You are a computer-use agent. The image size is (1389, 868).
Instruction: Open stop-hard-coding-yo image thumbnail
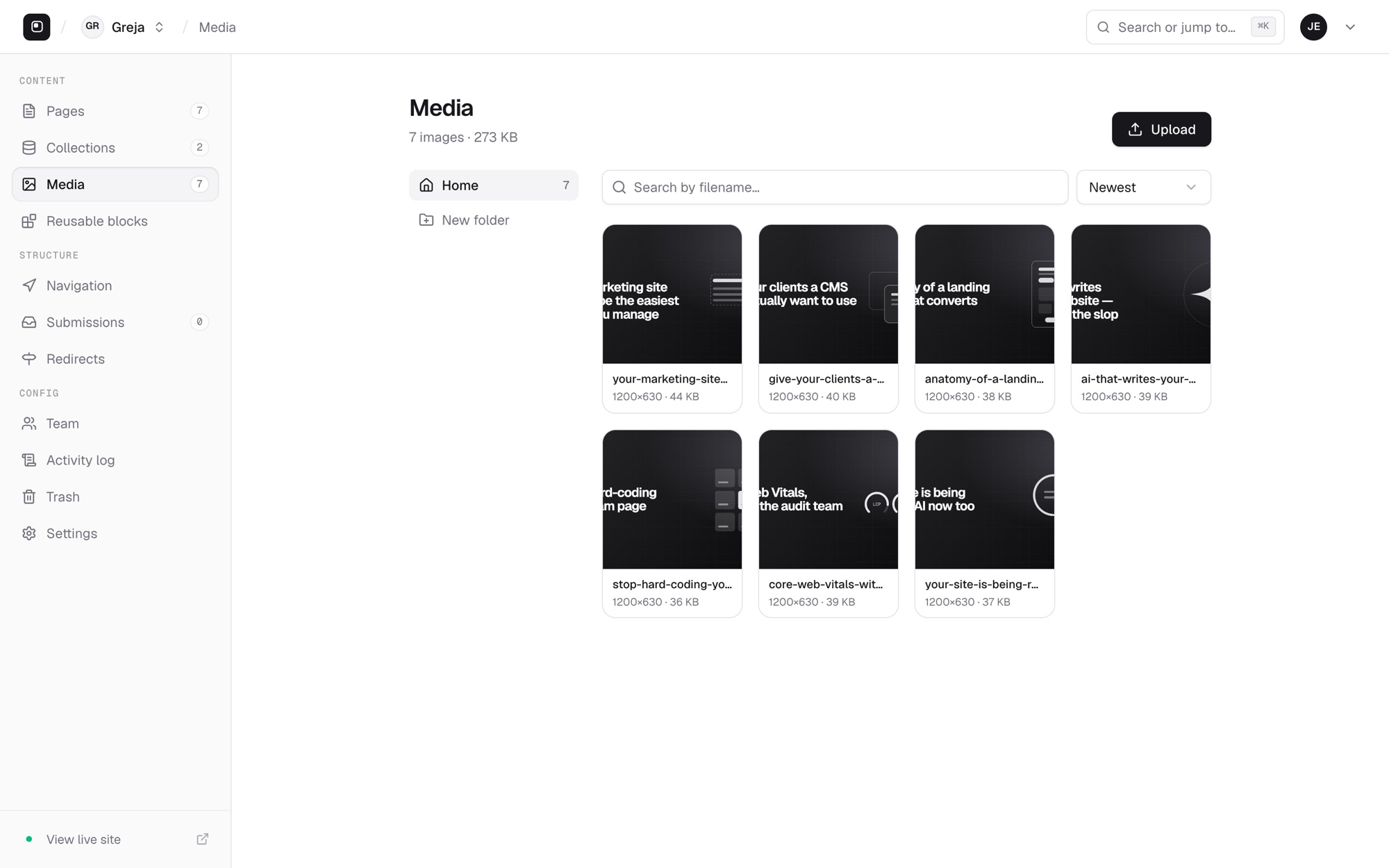(672, 499)
